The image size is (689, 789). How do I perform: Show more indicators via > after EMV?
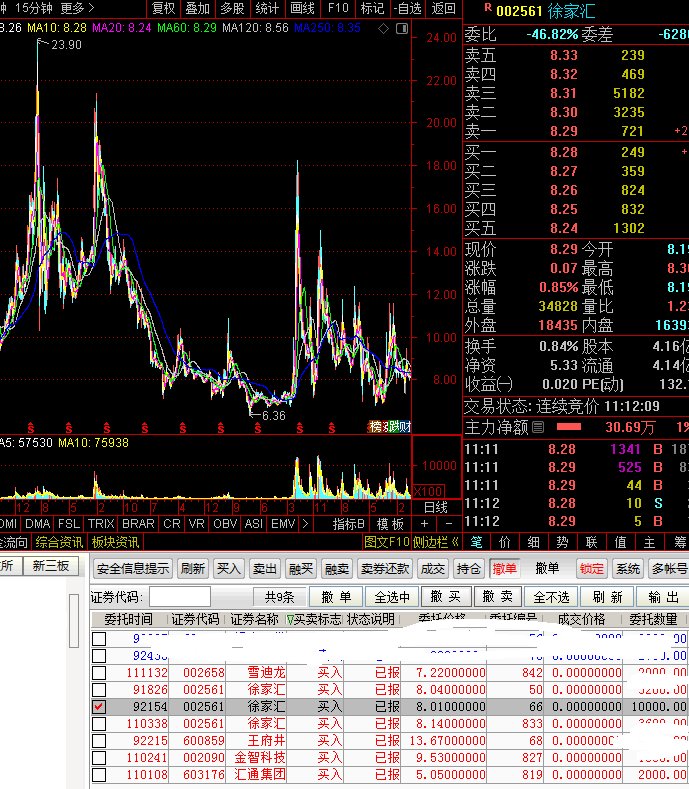click(x=305, y=524)
